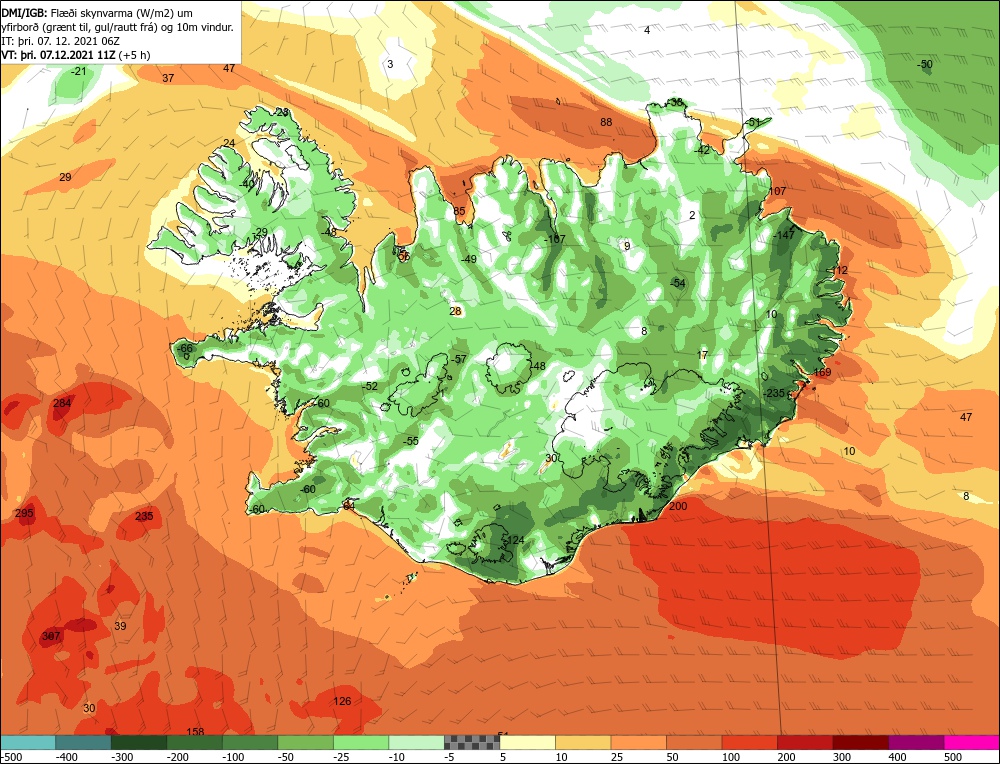Click the map value 295

click(x=24, y=513)
